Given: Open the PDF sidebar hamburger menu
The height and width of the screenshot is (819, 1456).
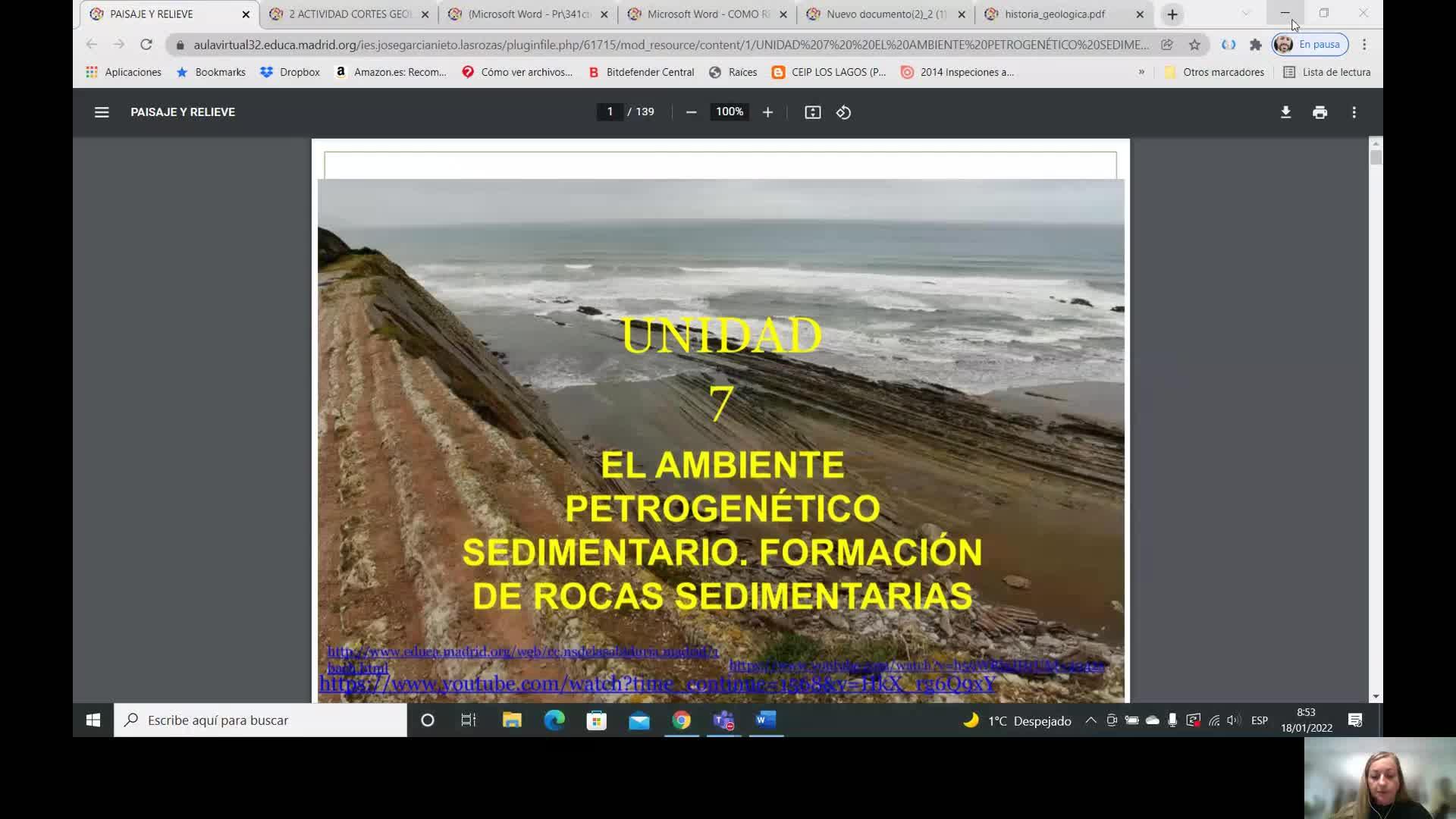Looking at the screenshot, I should (x=102, y=112).
